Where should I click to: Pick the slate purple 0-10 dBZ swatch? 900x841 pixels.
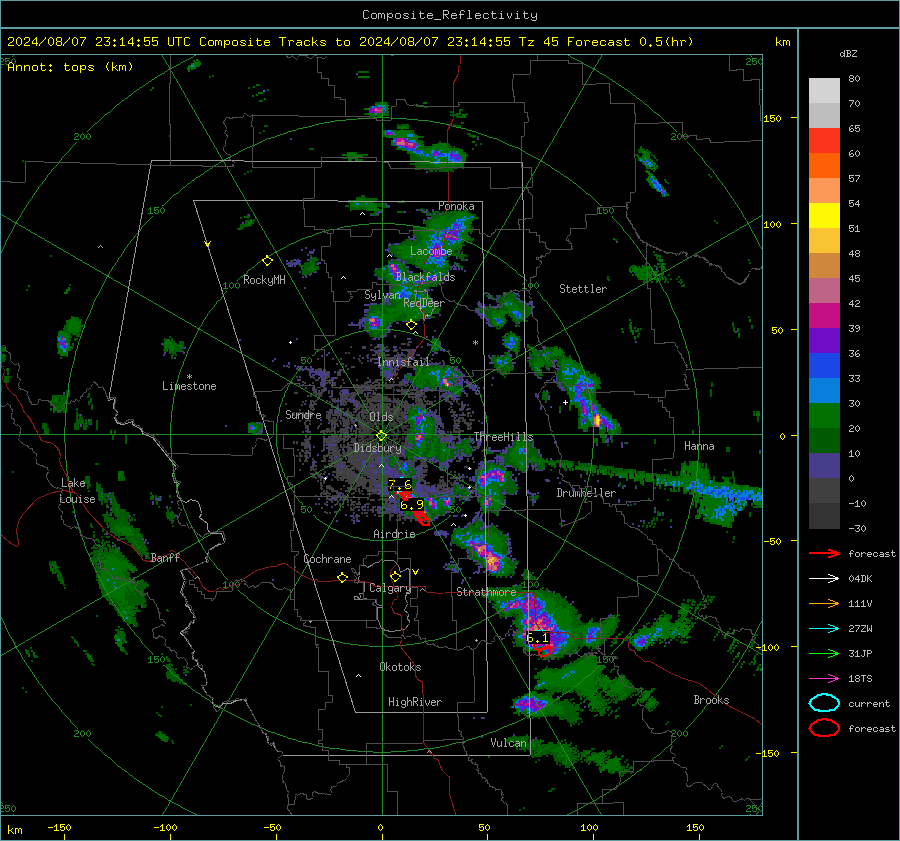click(x=824, y=466)
